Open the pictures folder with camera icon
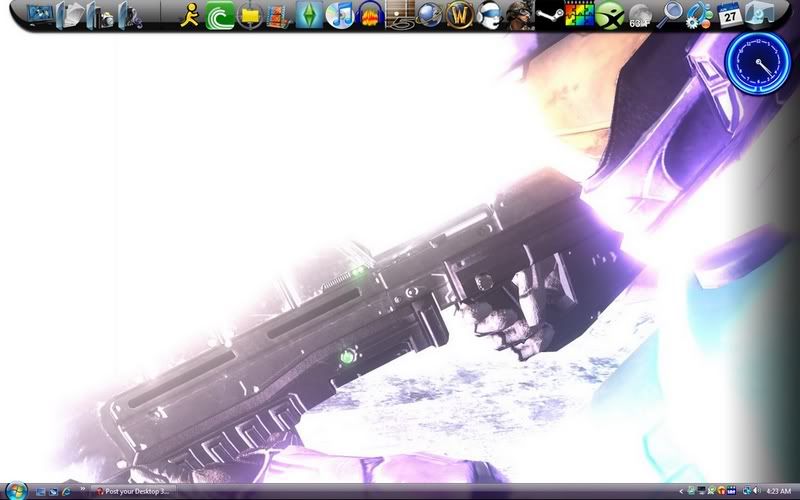Image resolution: width=800 pixels, height=500 pixels. tap(101, 16)
